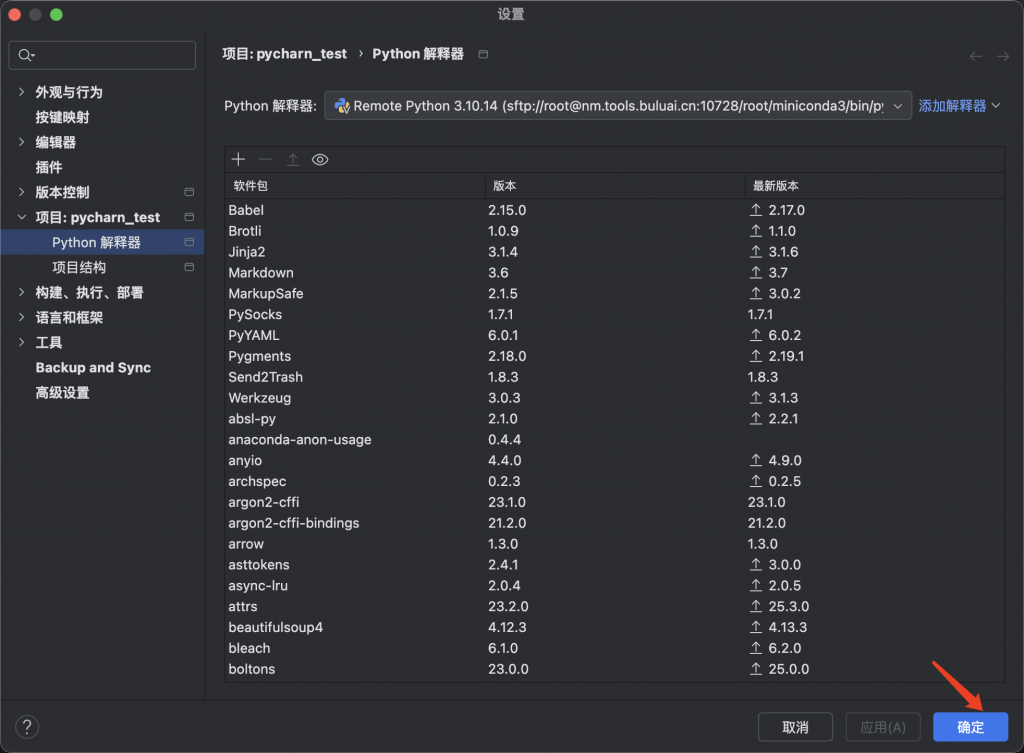Select the Send2Trash package row
The width and height of the screenshot is (1024, 753).
click(x=614, y=377)
